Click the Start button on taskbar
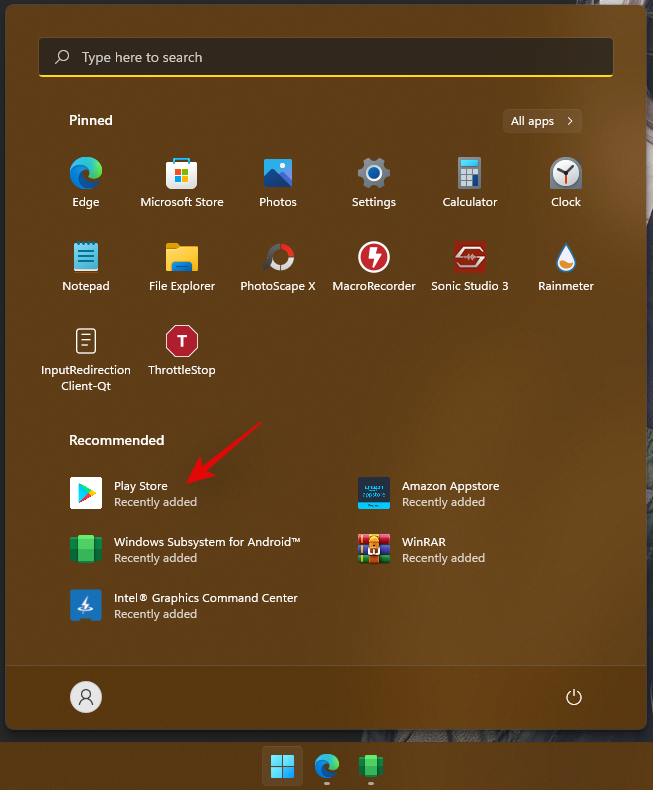Image resolution: width=653 pixels, height=790 pixels. tap(282, 766)
